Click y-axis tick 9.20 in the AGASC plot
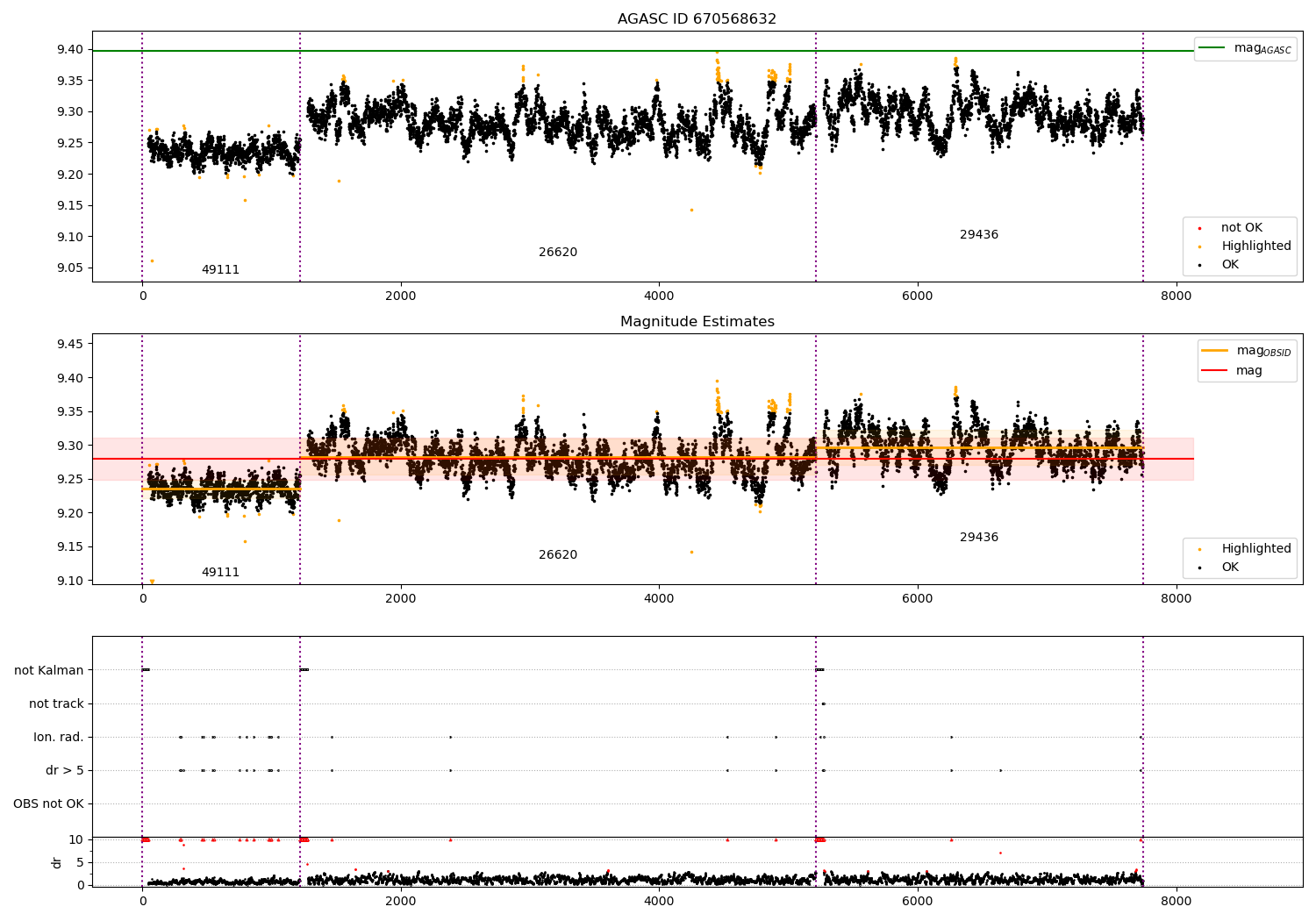This screenshot has width=1316, height=921. coord(71,175)
